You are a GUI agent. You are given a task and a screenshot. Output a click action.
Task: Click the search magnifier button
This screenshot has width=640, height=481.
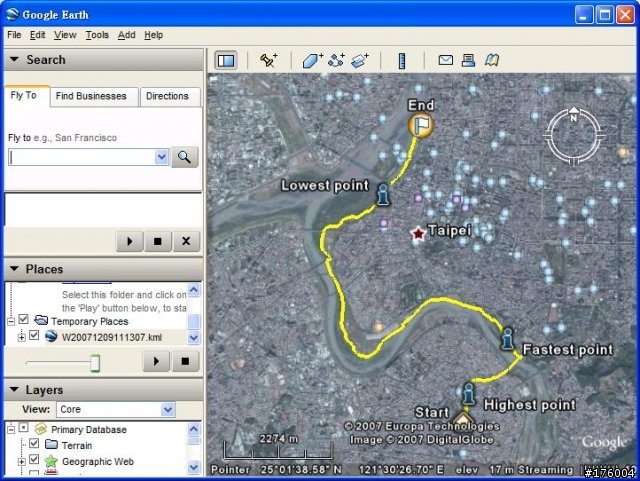pyautogui.click(x=184, y=157)
